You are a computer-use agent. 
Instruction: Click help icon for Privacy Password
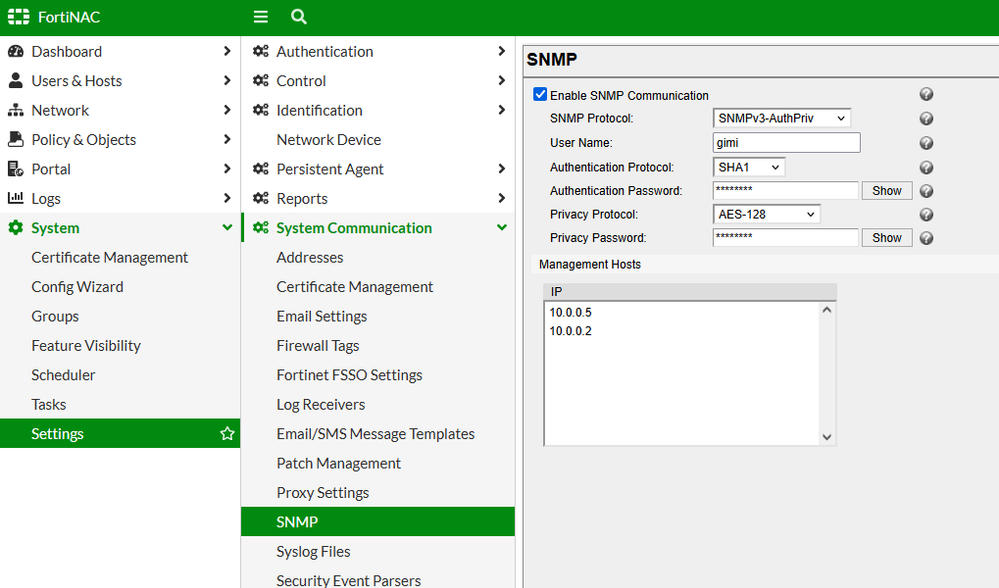[x=926, y=238]
